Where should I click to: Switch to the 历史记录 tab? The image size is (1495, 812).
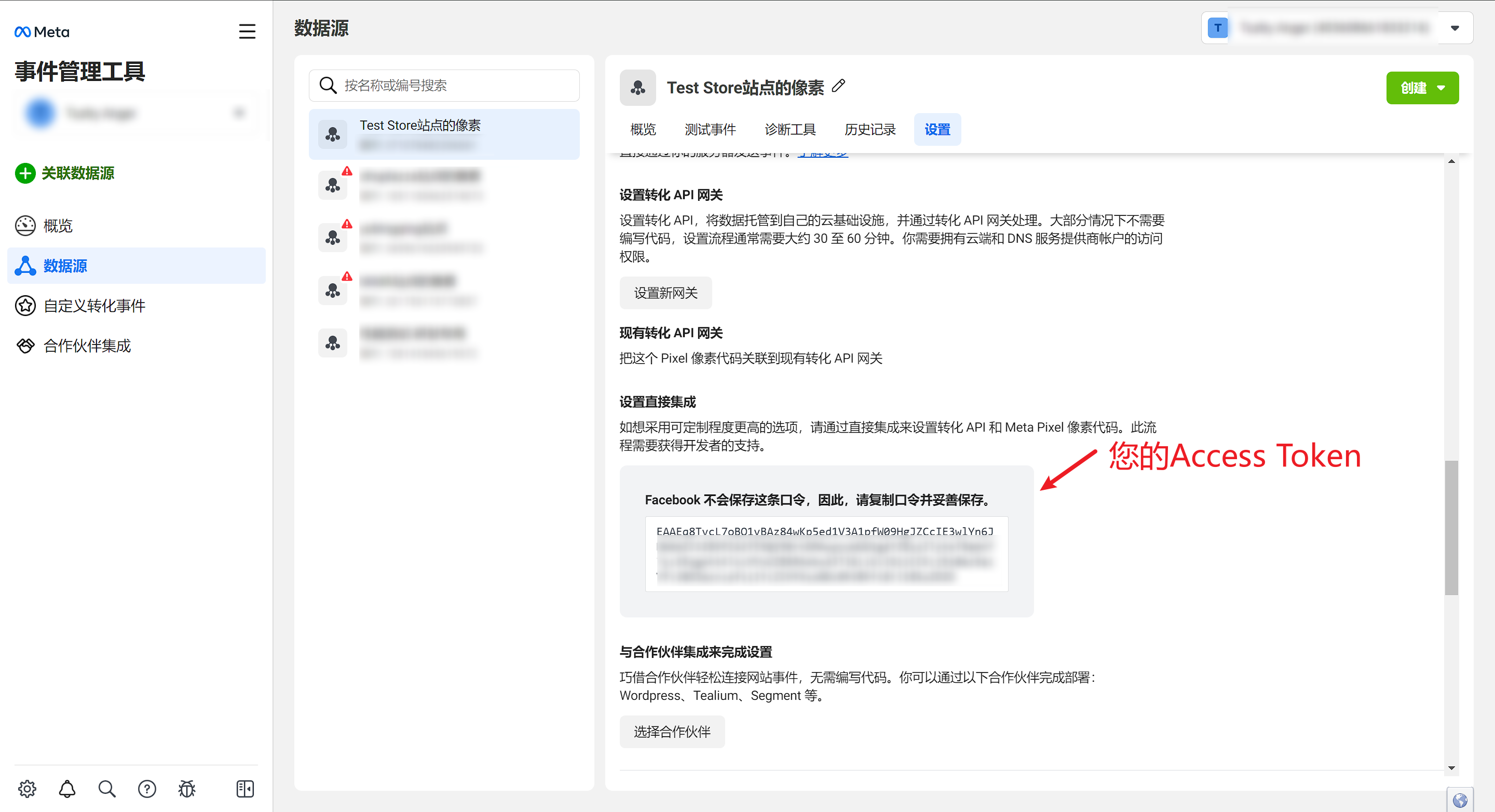[x=870, y=129]
